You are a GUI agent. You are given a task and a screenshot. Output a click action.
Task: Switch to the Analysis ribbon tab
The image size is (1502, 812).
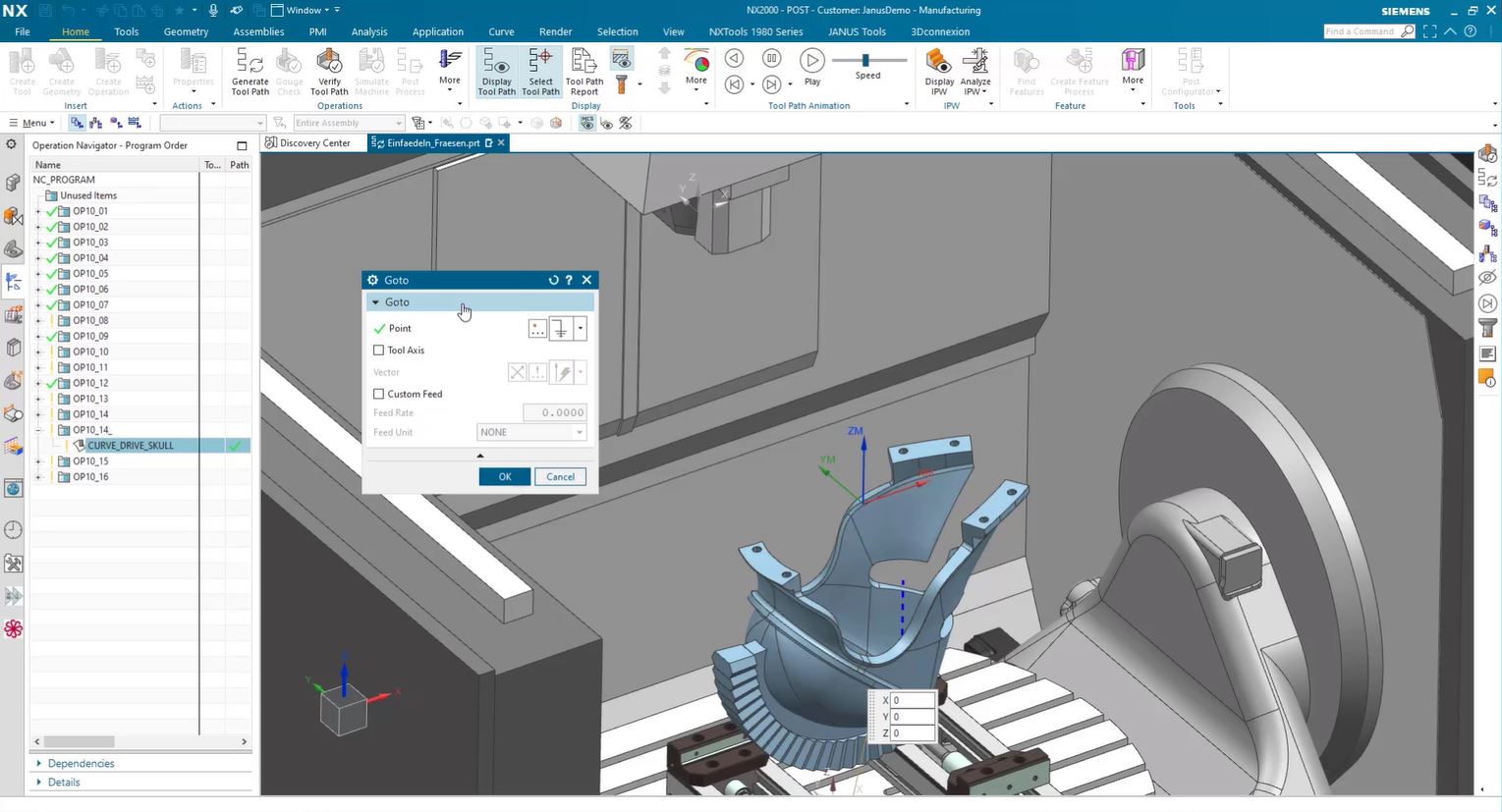[369, 31]
